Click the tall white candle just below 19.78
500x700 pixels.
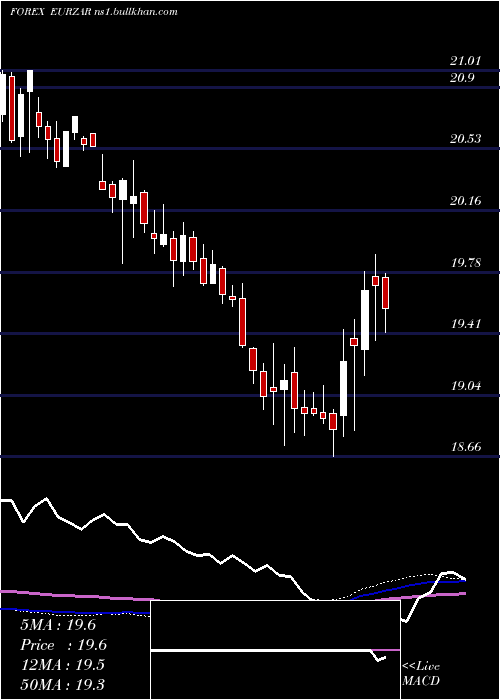[365, 320]
